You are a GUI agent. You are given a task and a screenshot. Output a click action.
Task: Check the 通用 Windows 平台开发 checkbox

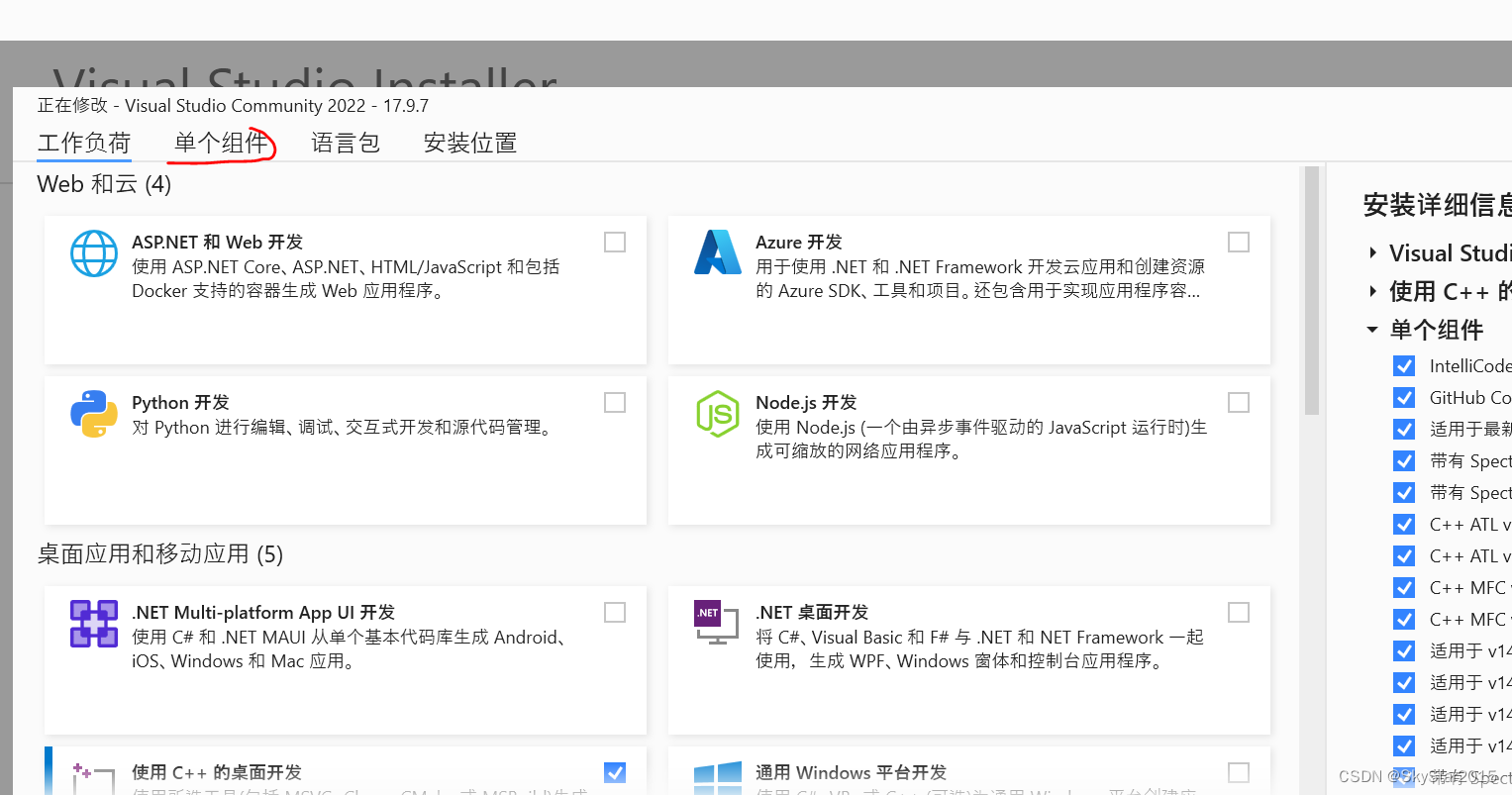click(1239, 773)
